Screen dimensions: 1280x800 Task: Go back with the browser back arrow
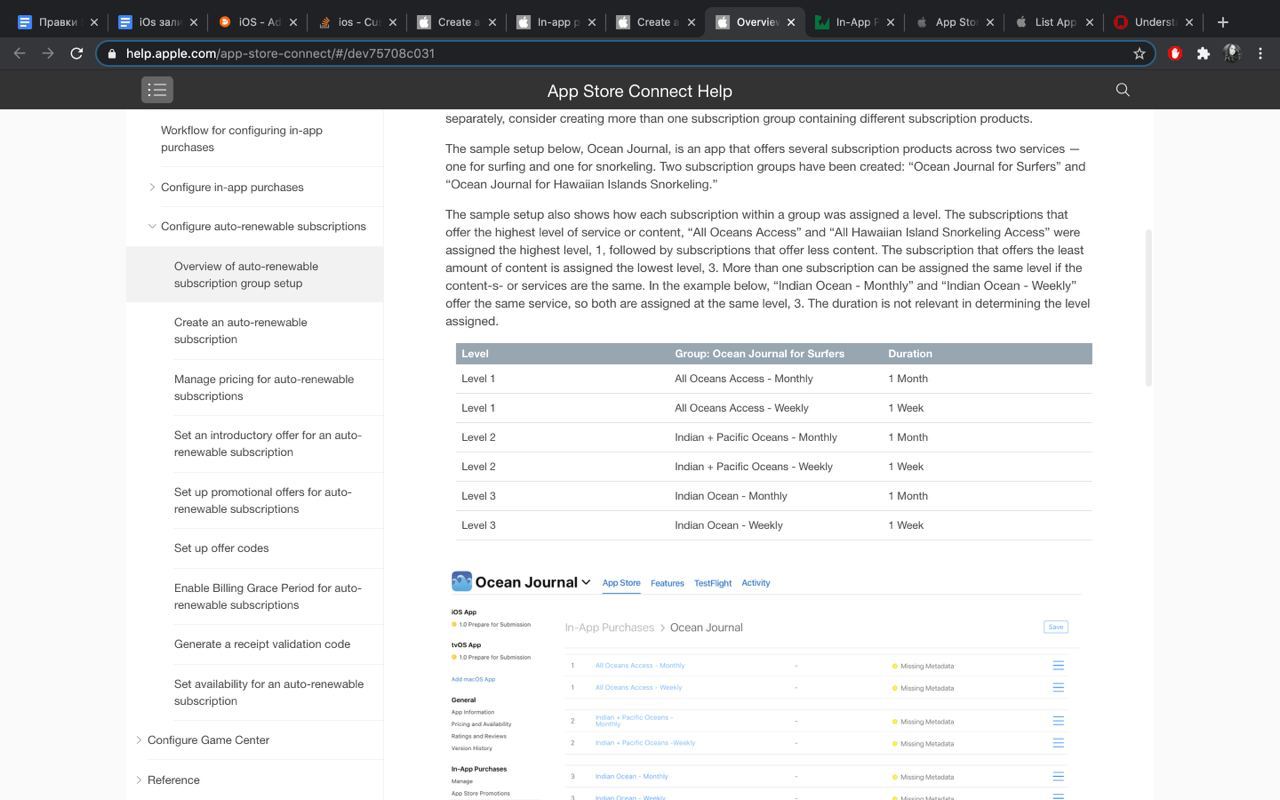tap(20, 53)
